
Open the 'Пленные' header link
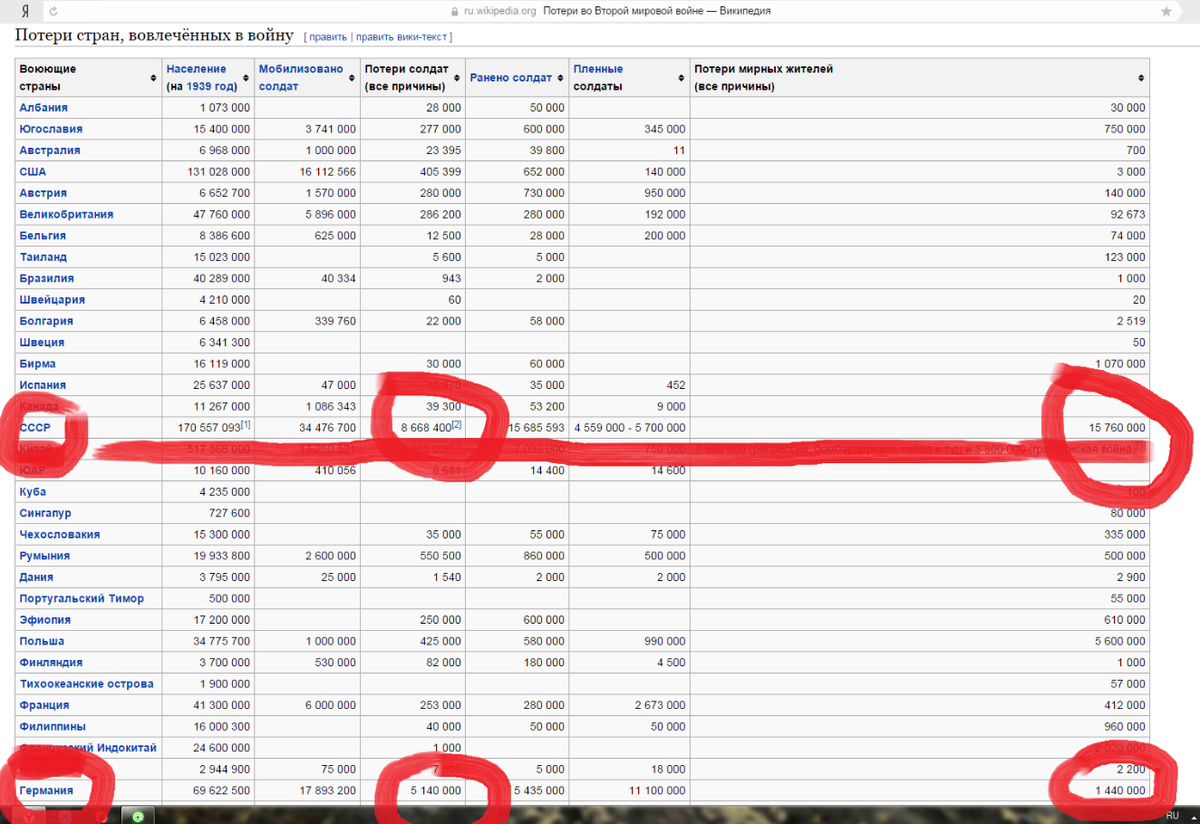click(598, 69)
